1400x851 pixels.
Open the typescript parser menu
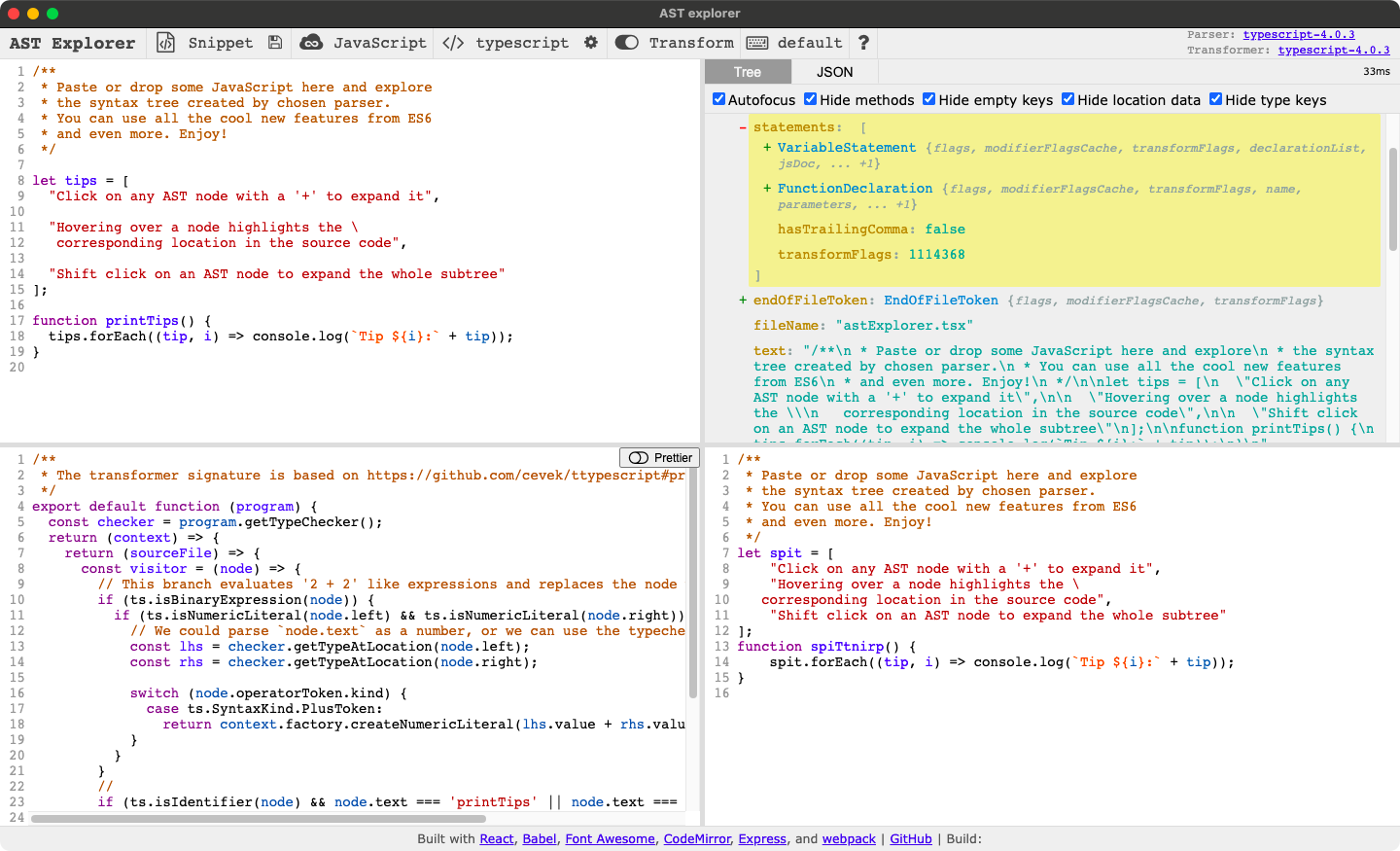tap(522, 43)
